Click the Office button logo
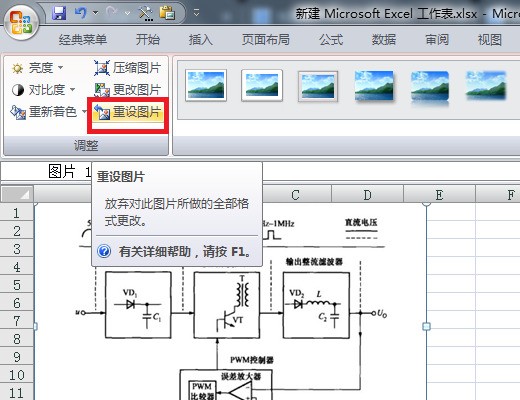Image resolution: width=520 pixels, height=400 pixels. [x=21, y=22]
